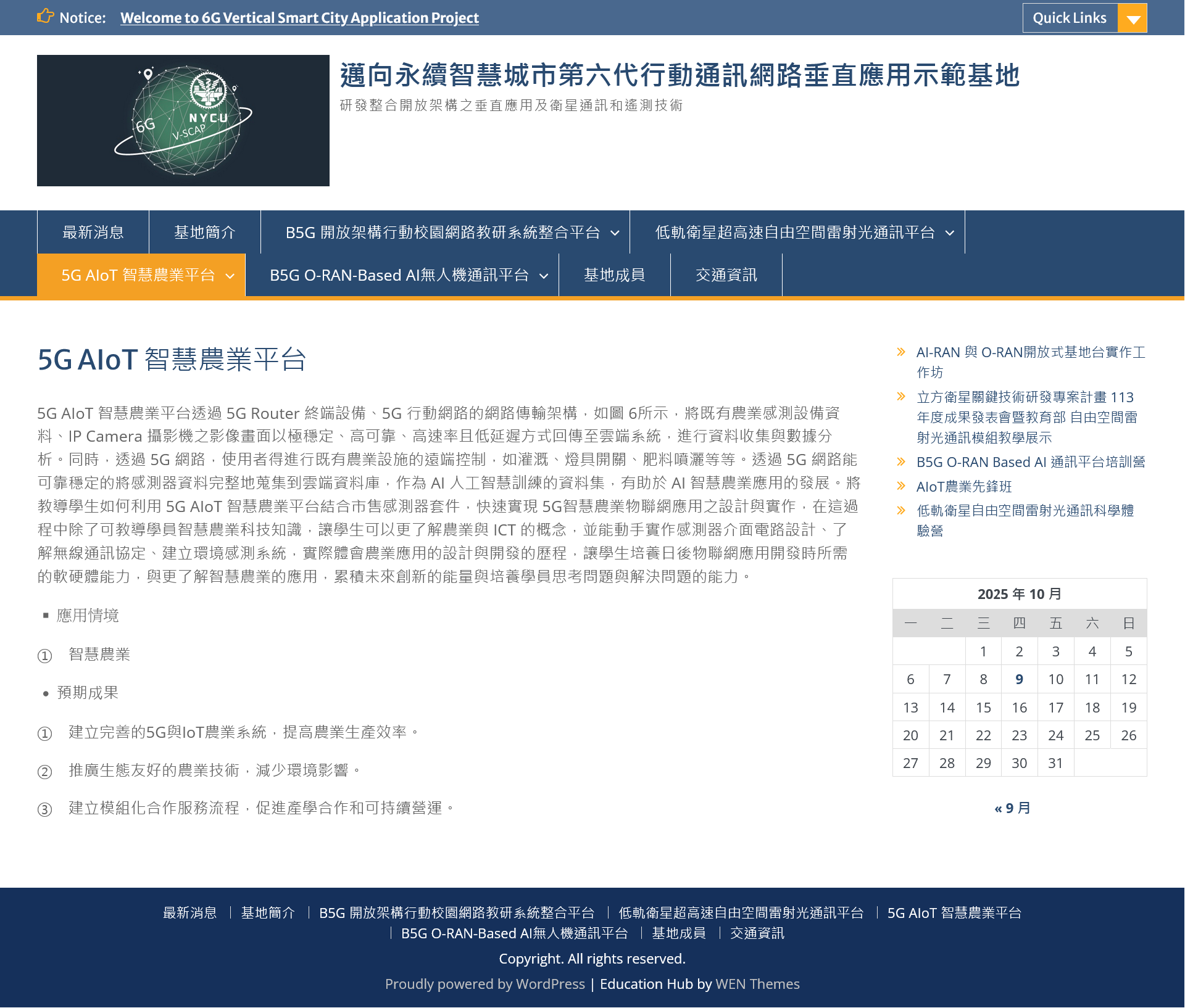The height and width of the screenshot is (1008, 1185).
Task: Expand the 低軌衛星超高速自由空間雷射光通訊平台 menu chevron
Action: tap(950, 233)
